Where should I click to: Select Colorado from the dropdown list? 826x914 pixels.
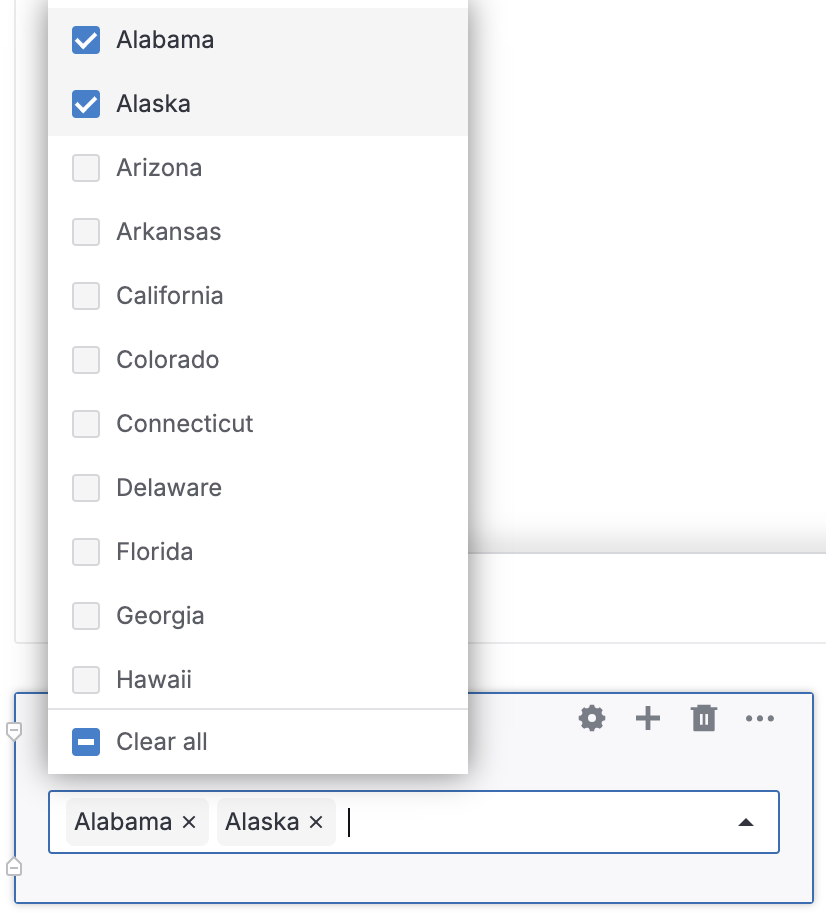(x=167, y=360)
